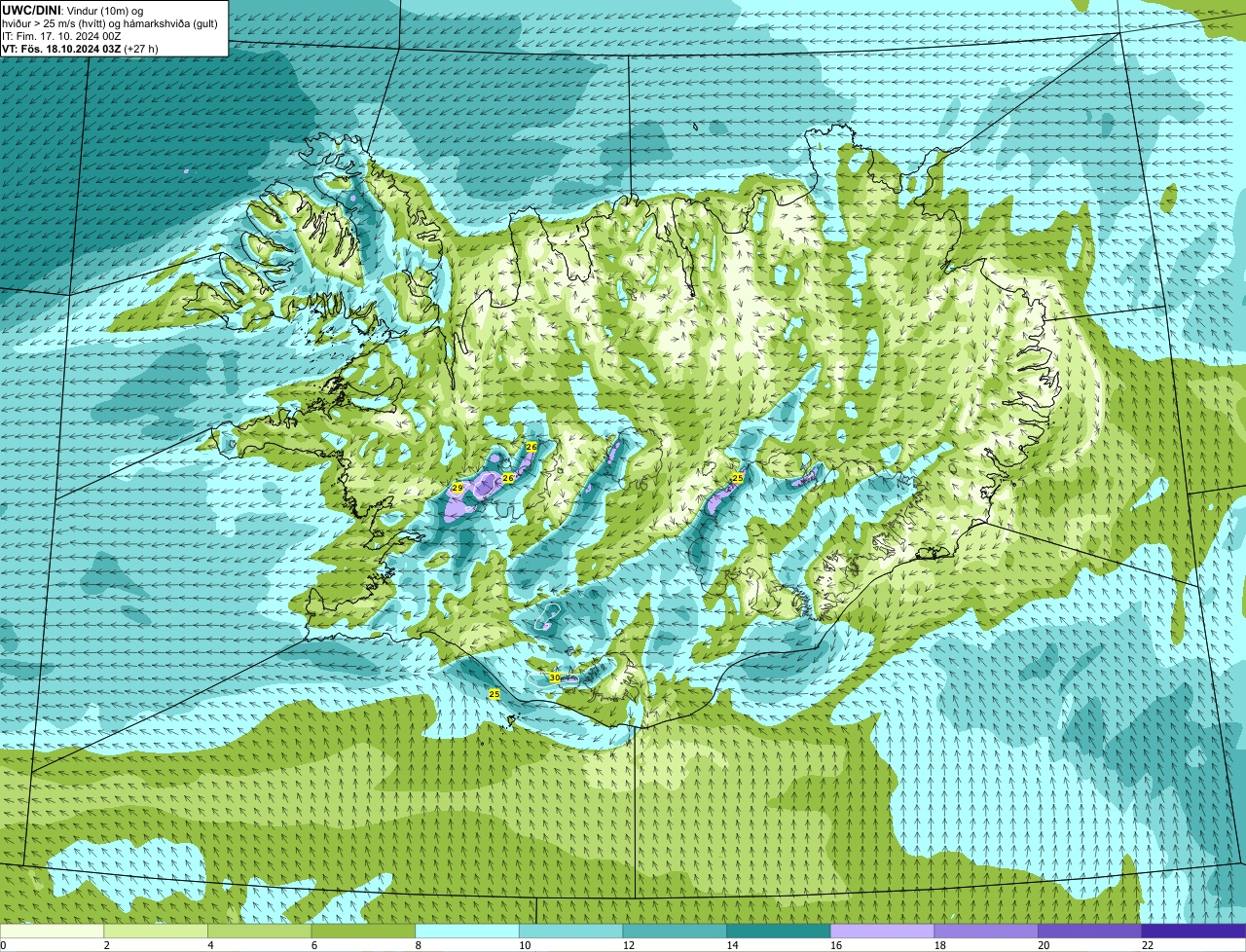Click the darkest purple swatch above 22 m/s
This screenshot has height=952, width=1246.
[1193, 931]
